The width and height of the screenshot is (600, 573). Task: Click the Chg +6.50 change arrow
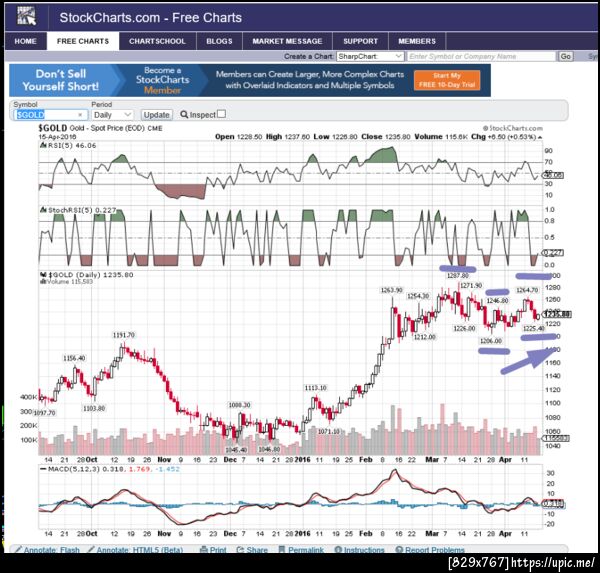[540, 137]
